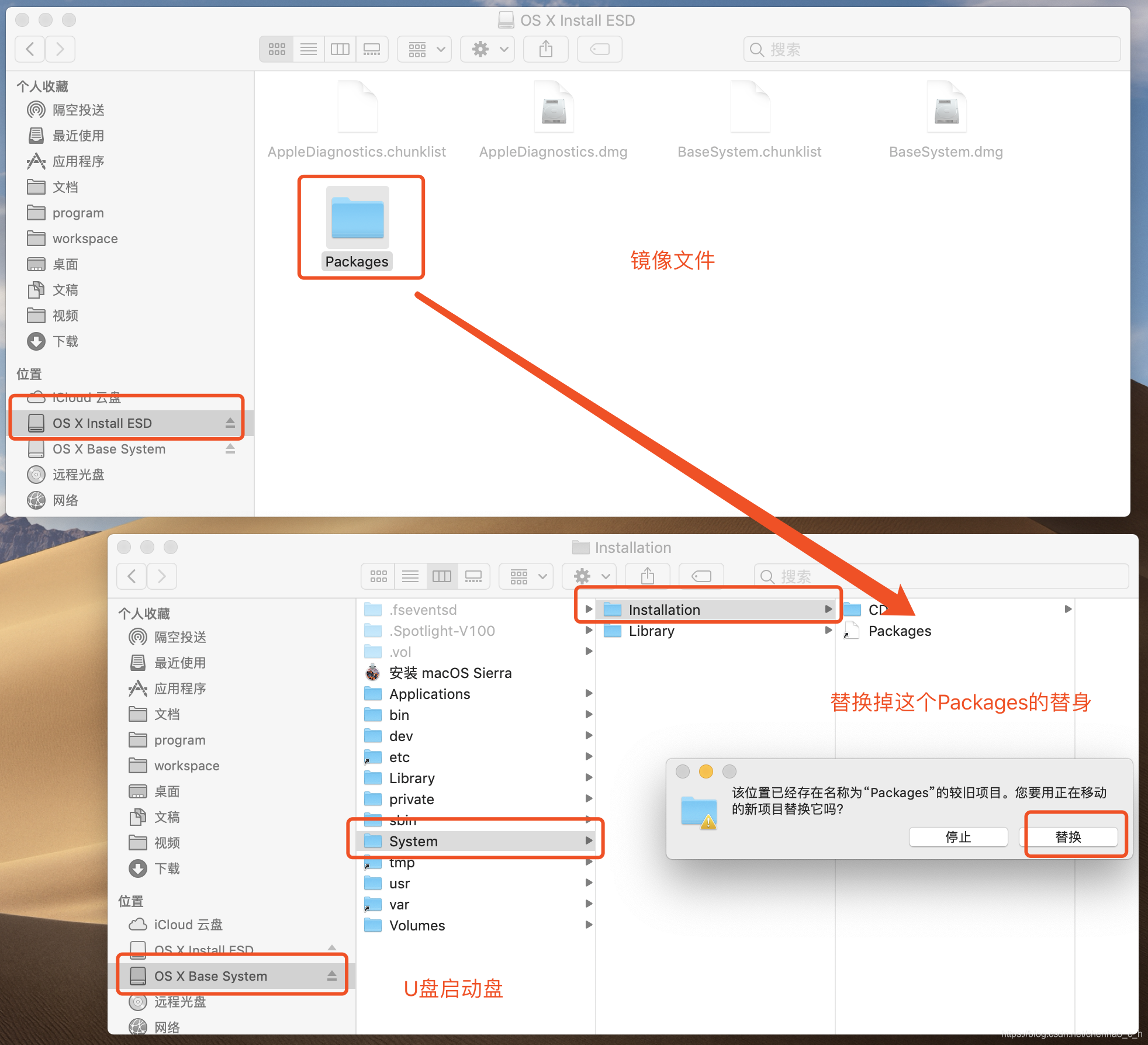Open action gear menu in Installation window
This screenshot has height=1045, width=1148.
pos(590,576)
